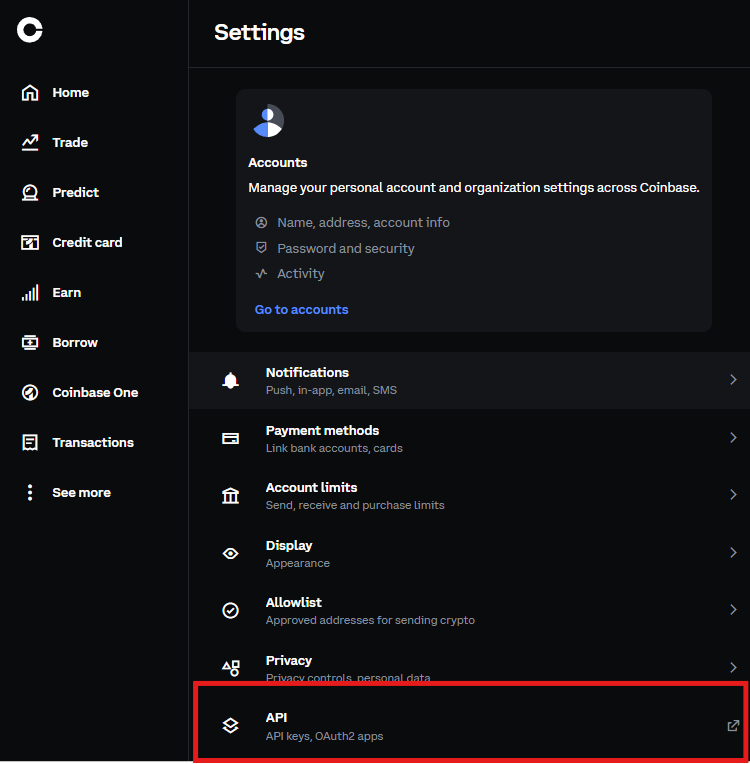This screenshot has width=750, height=764.
Task: Click 'Manage your personal account' description text
Action: tap(474, 188)
